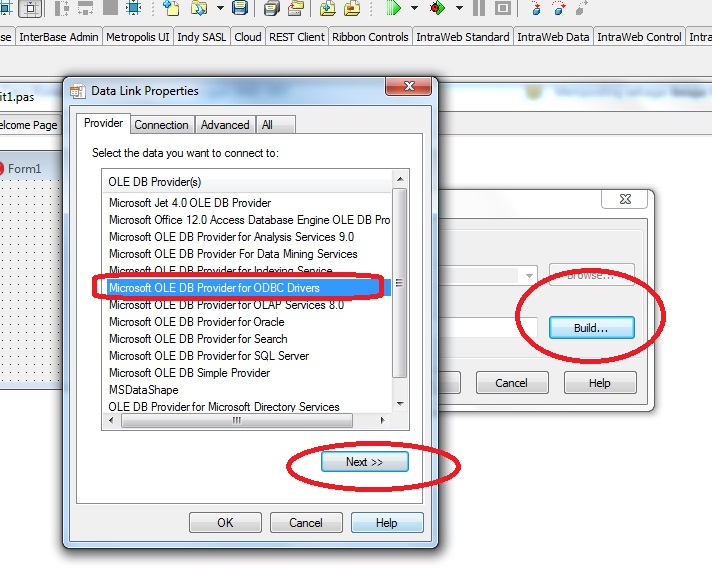The height and width of the screenshot is (570, 712).
Task: Click the Stop program square icon
Action: 502,8
